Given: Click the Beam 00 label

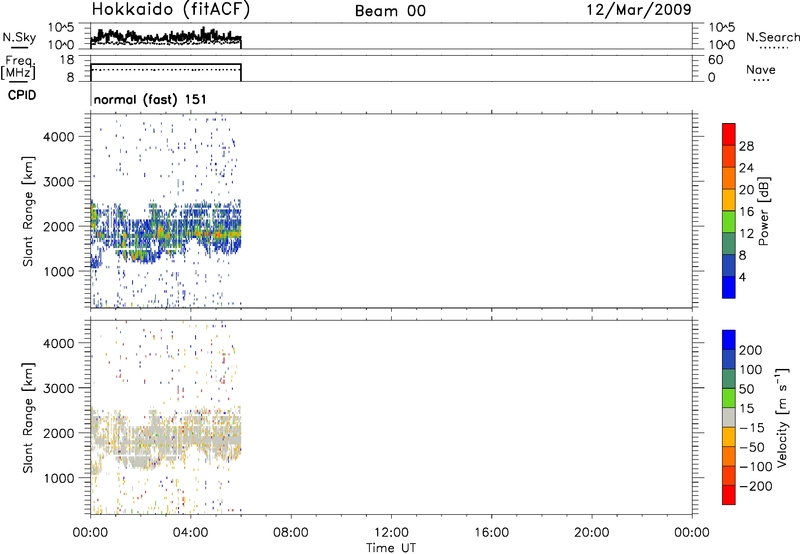Looking at the screenshot, I should point(390,11).
